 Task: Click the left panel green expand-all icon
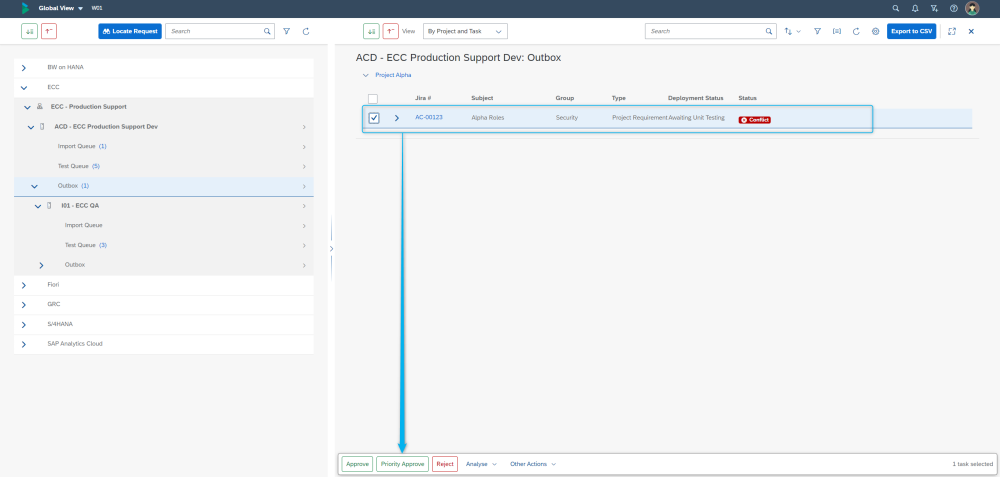click(x=29, y=31)
